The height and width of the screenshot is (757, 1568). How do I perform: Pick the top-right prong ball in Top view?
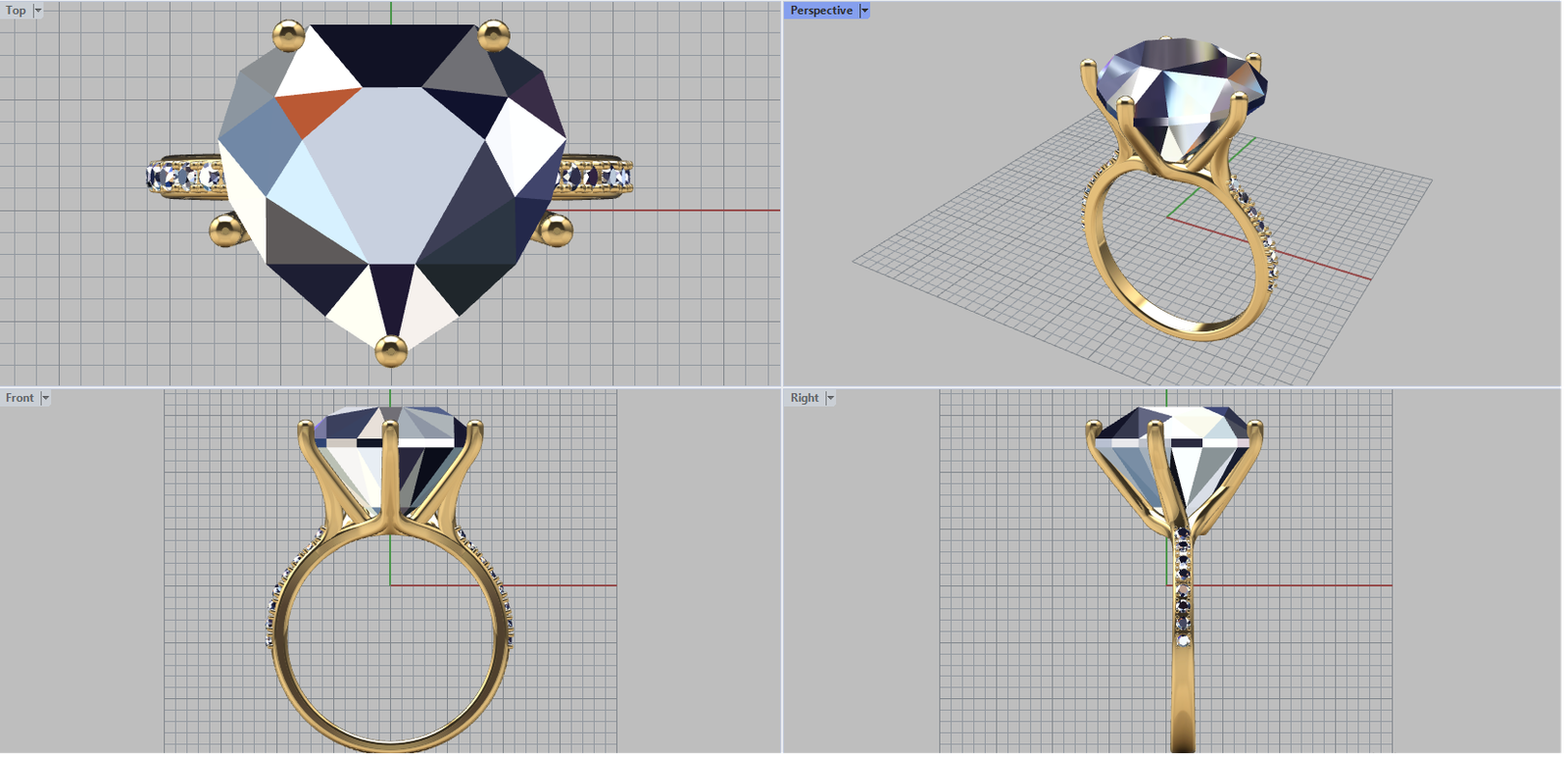pyautogui.click(x=493, y=36)
